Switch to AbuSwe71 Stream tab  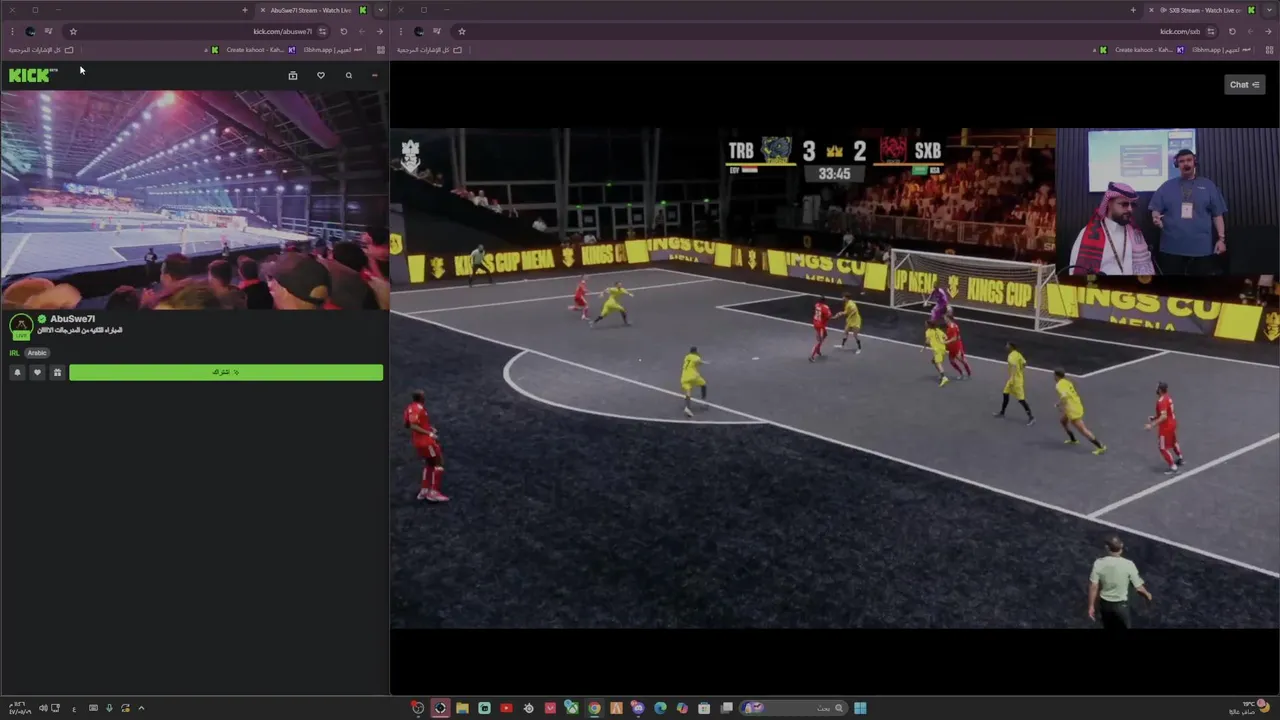[312, 10]
